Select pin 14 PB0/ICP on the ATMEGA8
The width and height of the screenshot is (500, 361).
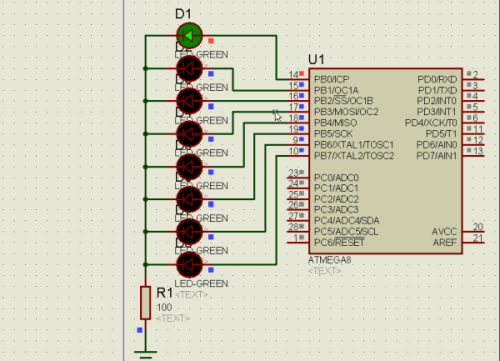click(x=298, y=79)
